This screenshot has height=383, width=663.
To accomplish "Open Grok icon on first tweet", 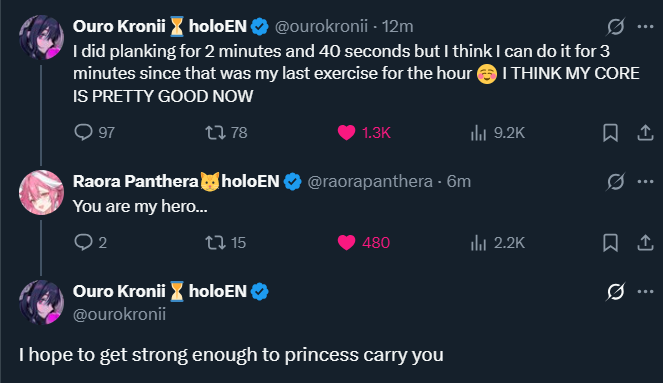I will (x=615, y=27).
